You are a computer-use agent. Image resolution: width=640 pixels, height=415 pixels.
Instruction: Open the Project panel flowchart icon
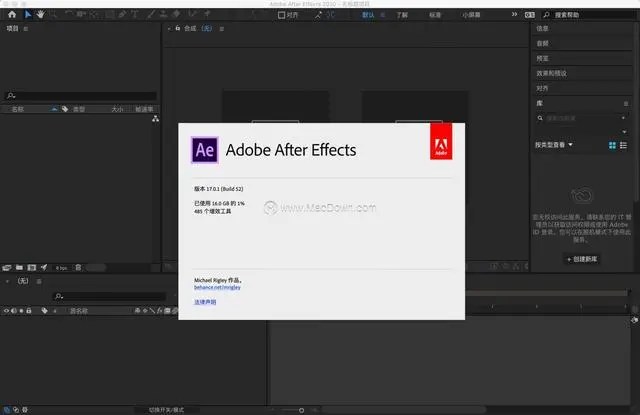tap(156, 119)
